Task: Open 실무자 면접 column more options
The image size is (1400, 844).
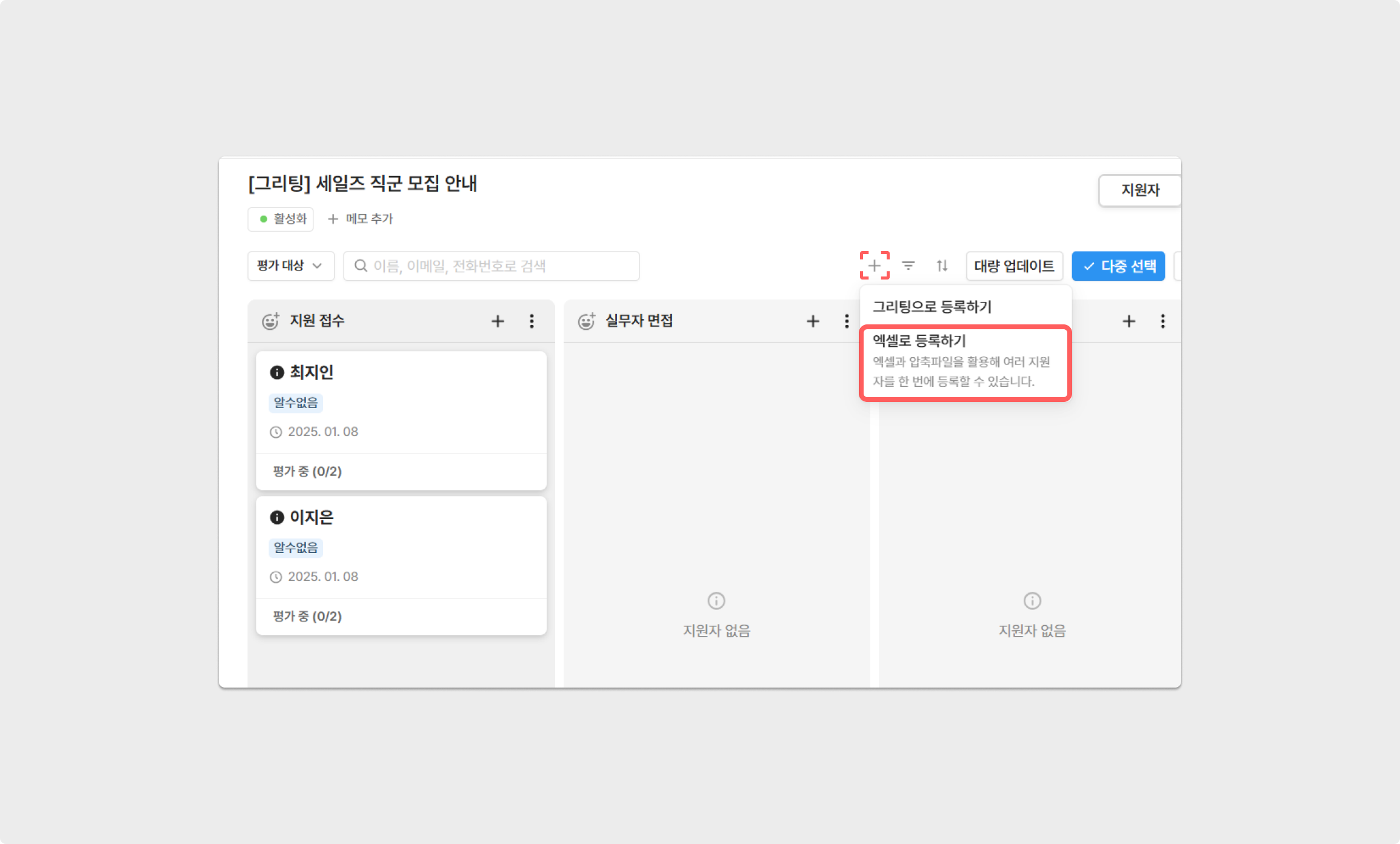Action: [x=847, y=321]
